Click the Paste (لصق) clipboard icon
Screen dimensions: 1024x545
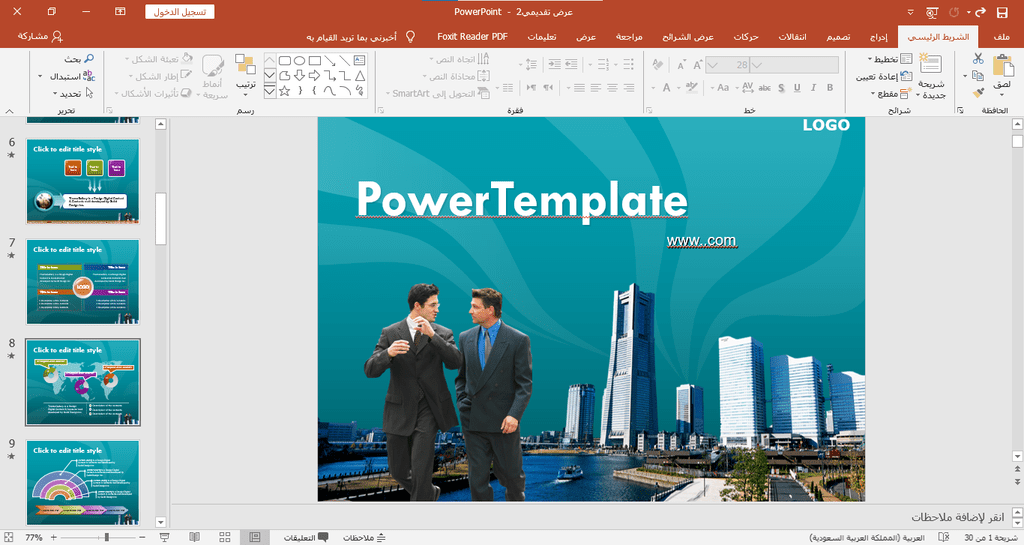coord(1002,67)
